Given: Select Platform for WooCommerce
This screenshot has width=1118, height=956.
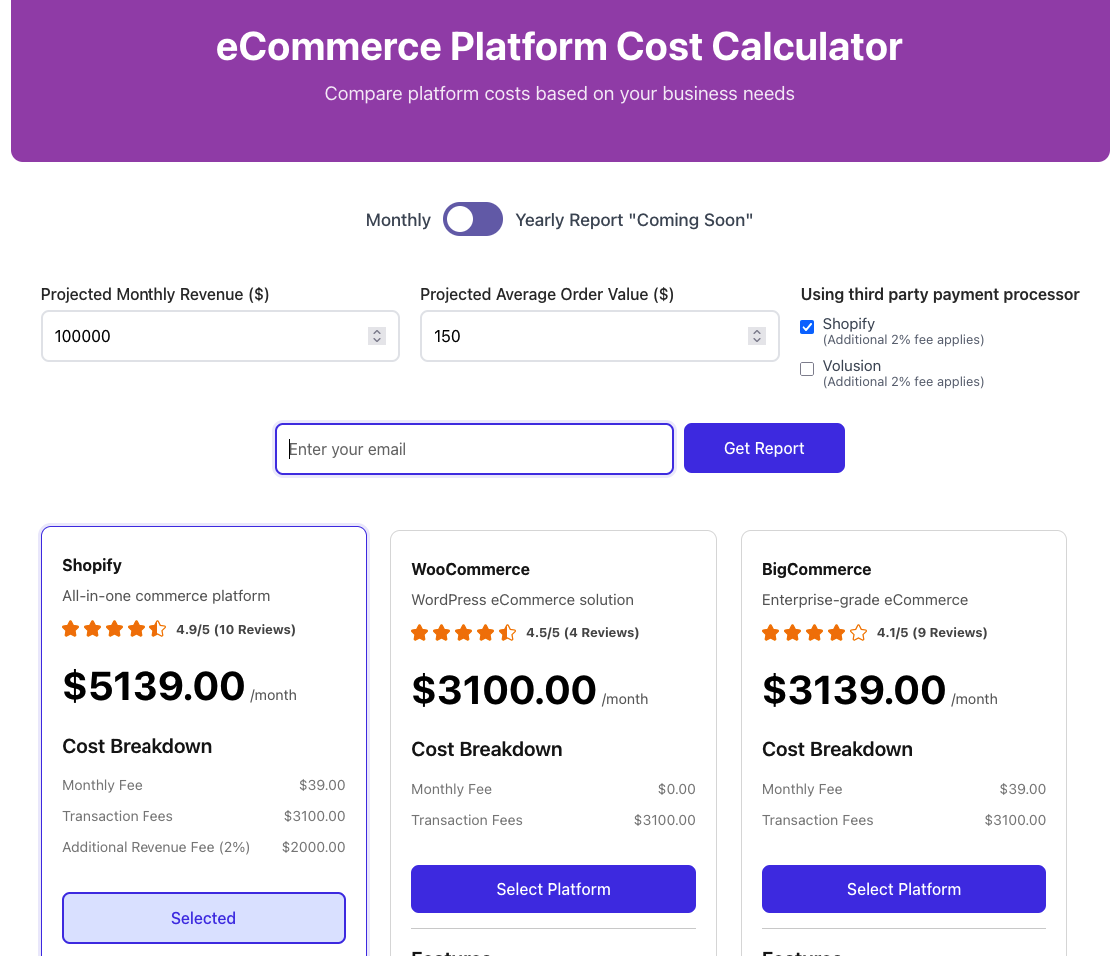Looking at the screenshot, I should click(x=553, y=888).
